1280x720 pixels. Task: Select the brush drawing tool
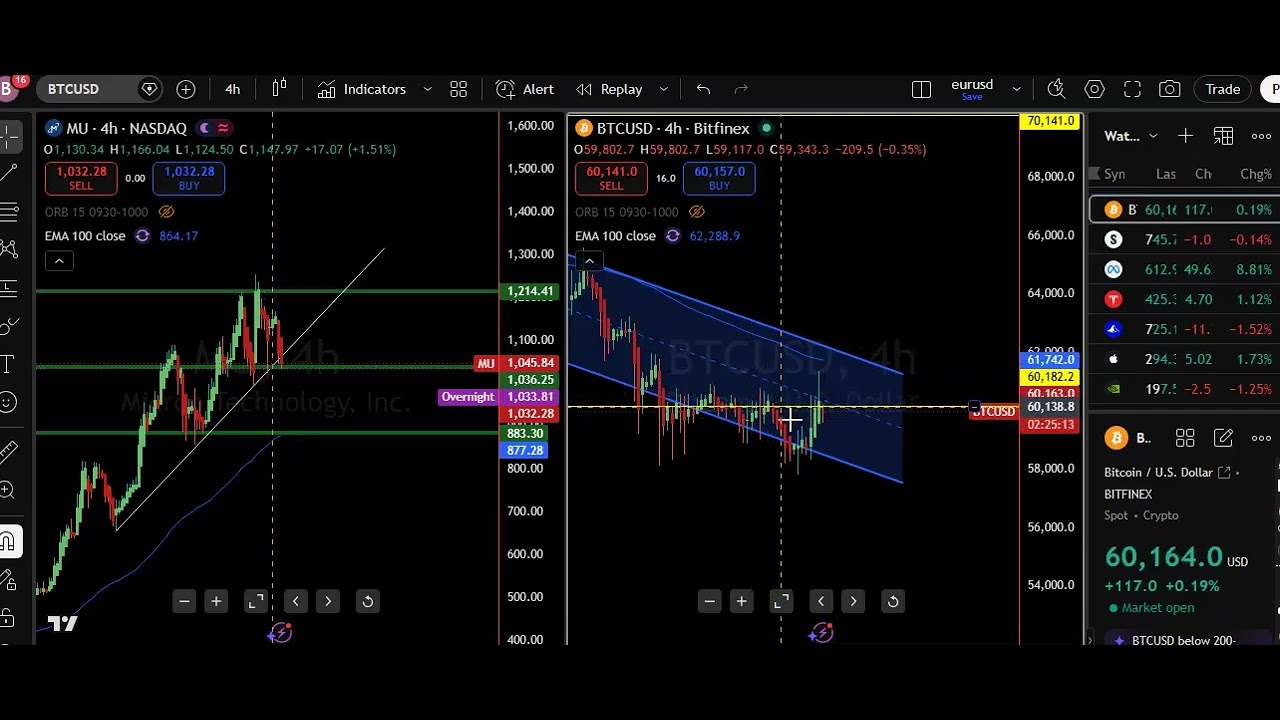8,326
